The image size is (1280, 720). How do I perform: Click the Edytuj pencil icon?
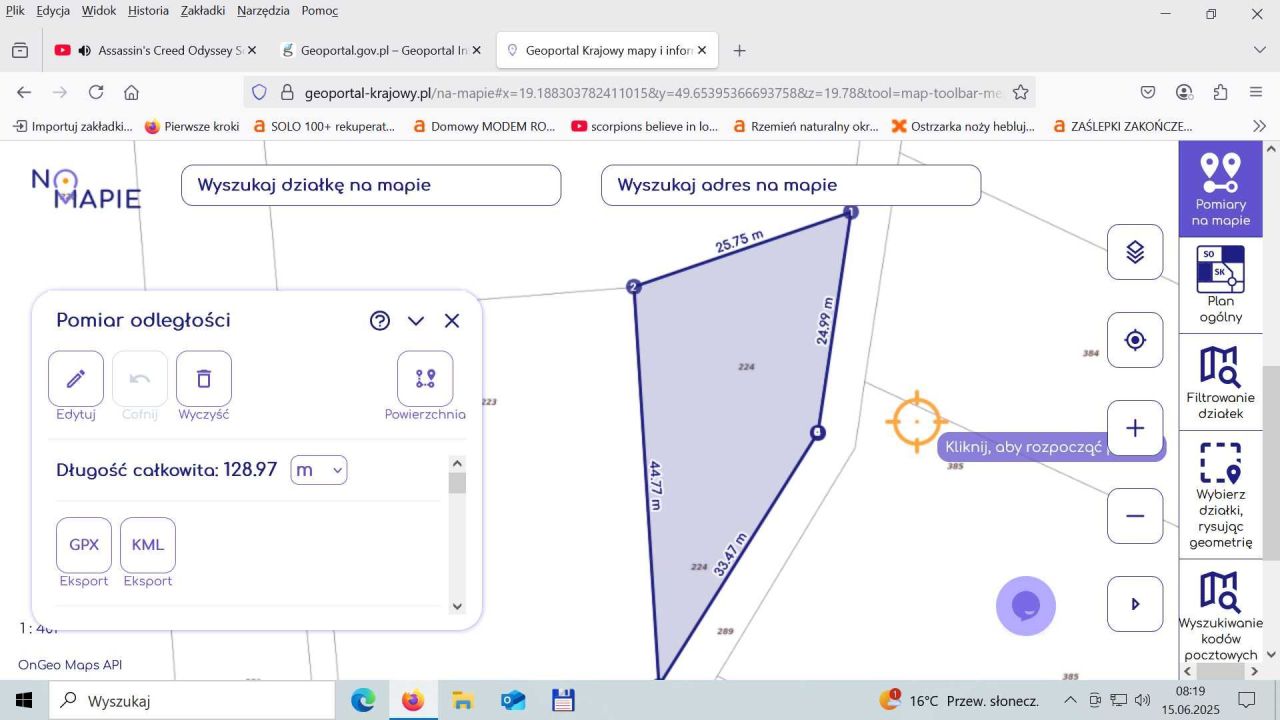click(x=76, y=379)
